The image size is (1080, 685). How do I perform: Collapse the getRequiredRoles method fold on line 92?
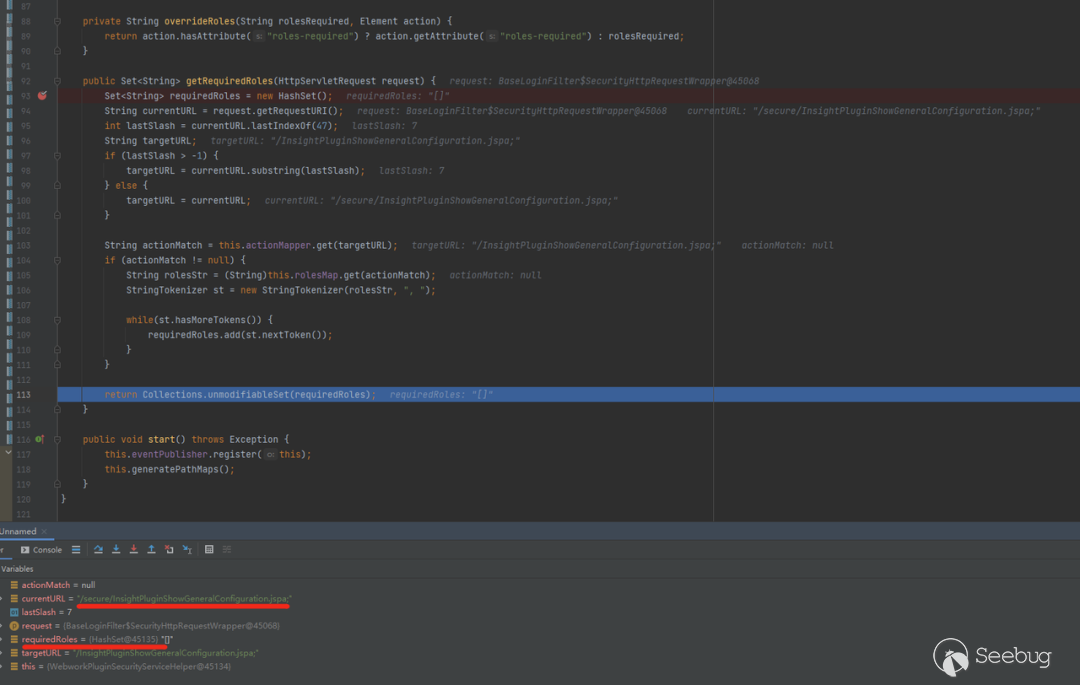58,80
